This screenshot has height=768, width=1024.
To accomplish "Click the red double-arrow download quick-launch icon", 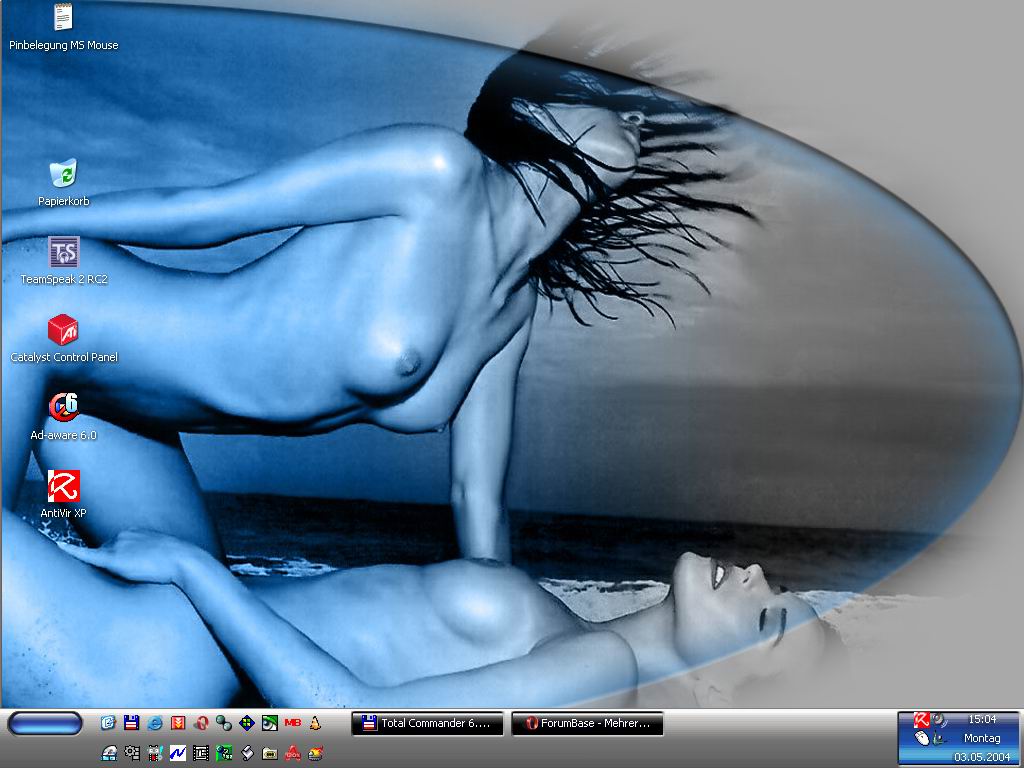I will click(178, 722).
